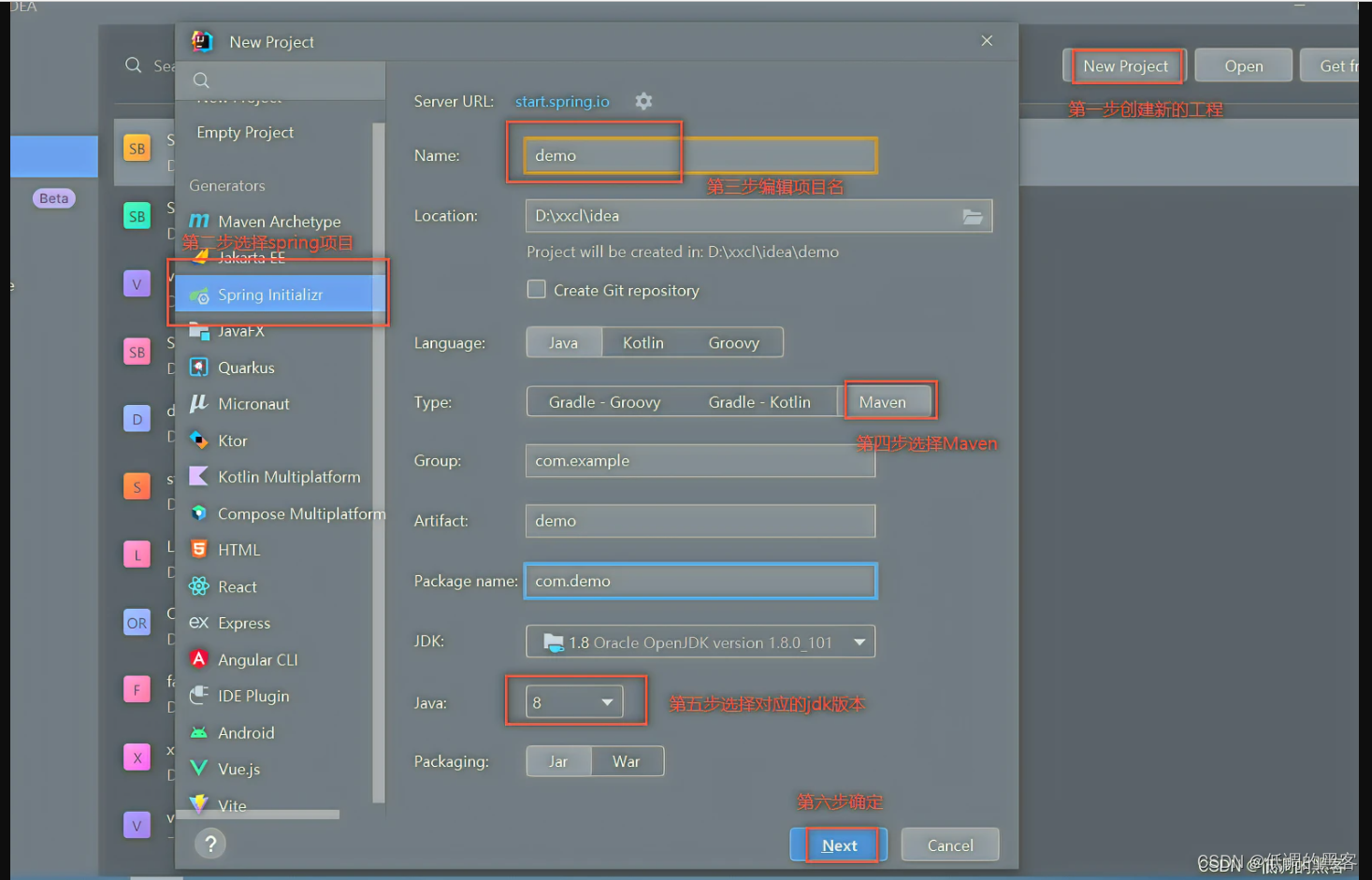
Task: Click the Next button
Action: (839, 845)
